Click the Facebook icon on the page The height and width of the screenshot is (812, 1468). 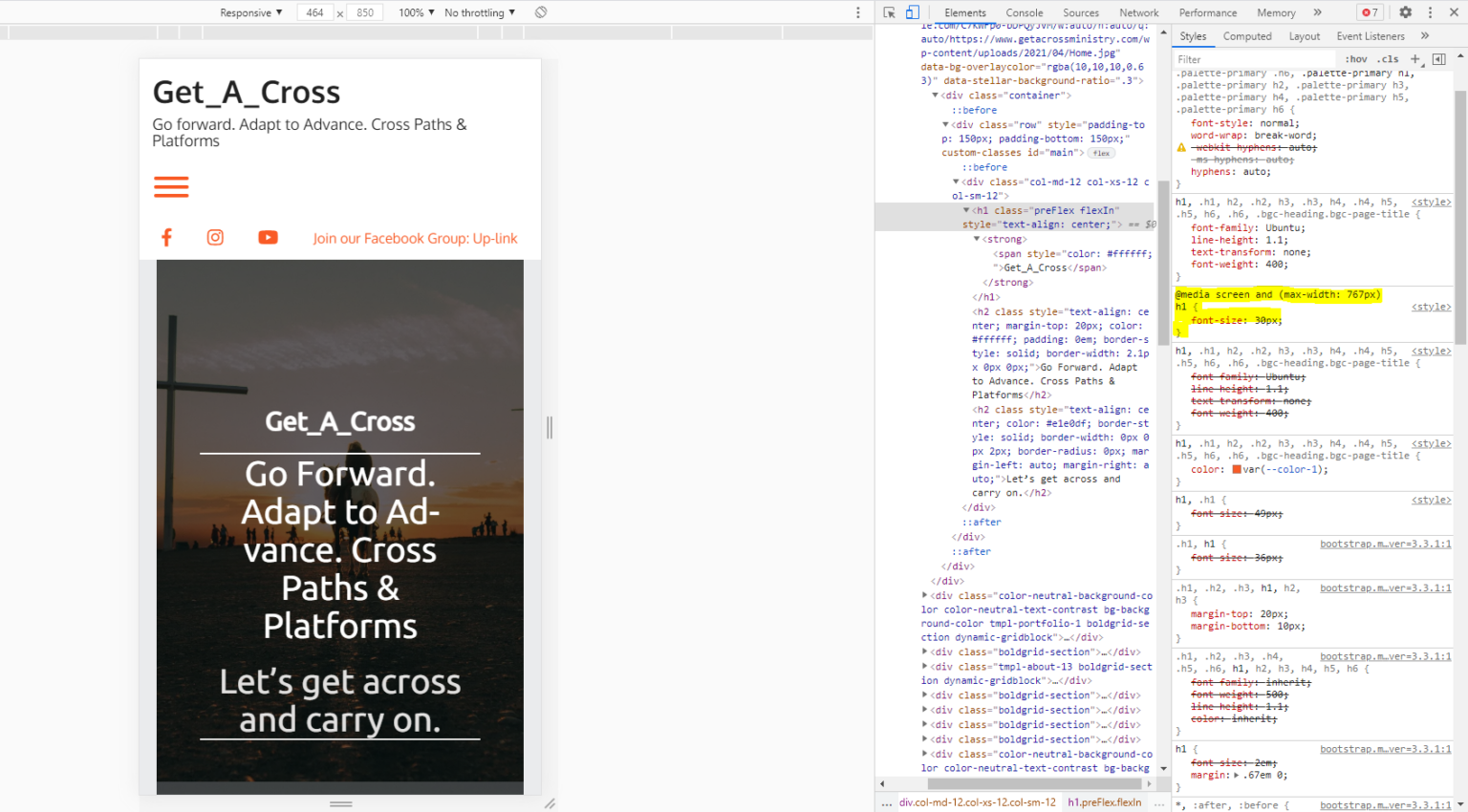[166, 237]
